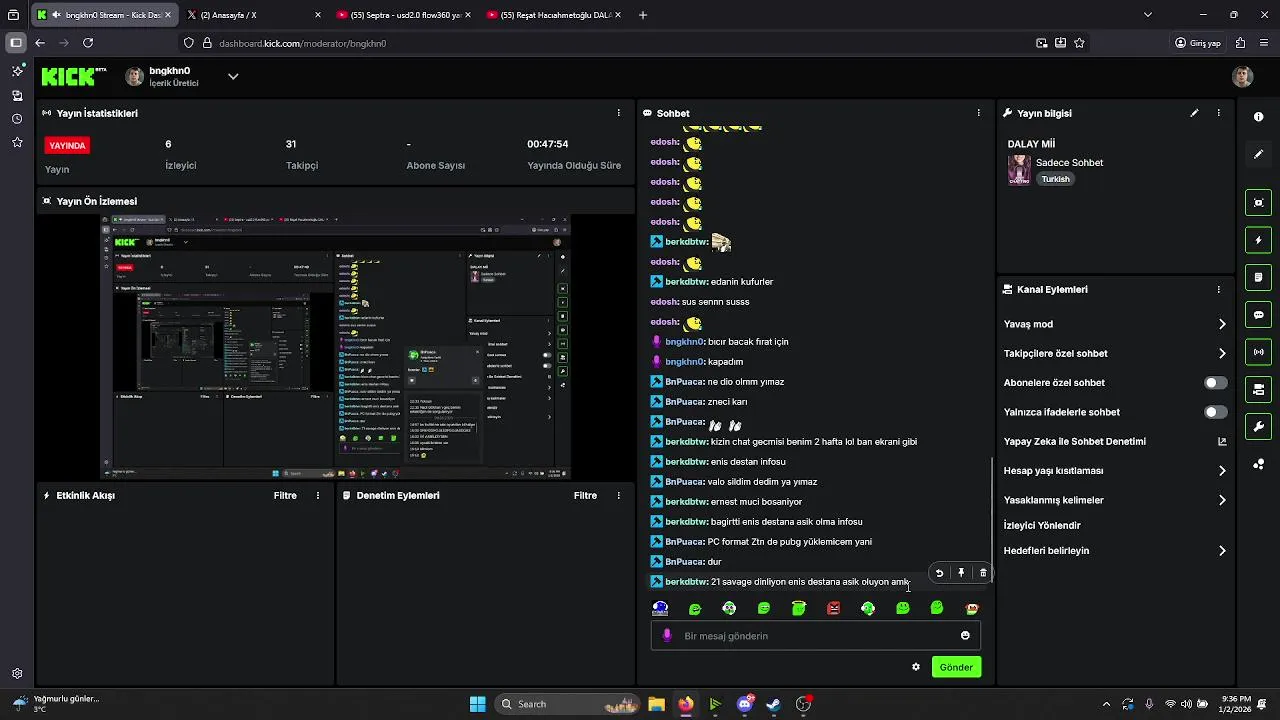Click the Sadece Sohbet category thumbnail

click(1019, 170)
